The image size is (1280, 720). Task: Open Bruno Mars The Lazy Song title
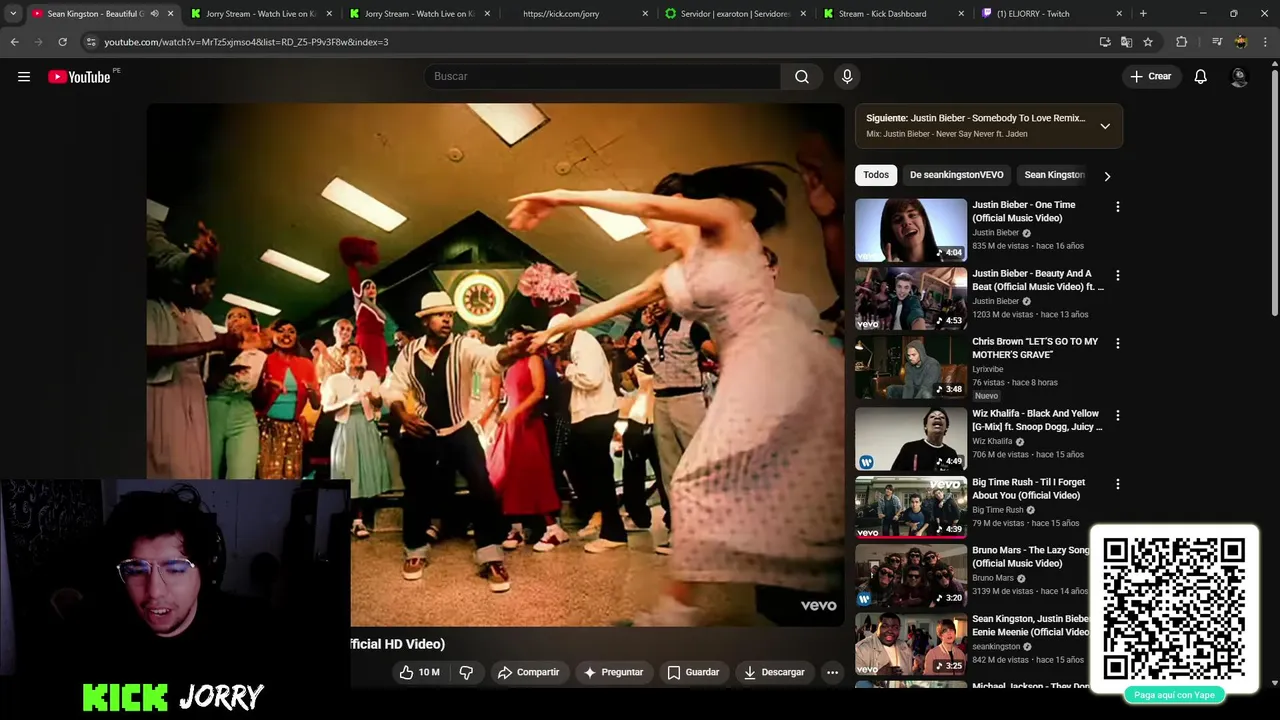pos(1032,557)
